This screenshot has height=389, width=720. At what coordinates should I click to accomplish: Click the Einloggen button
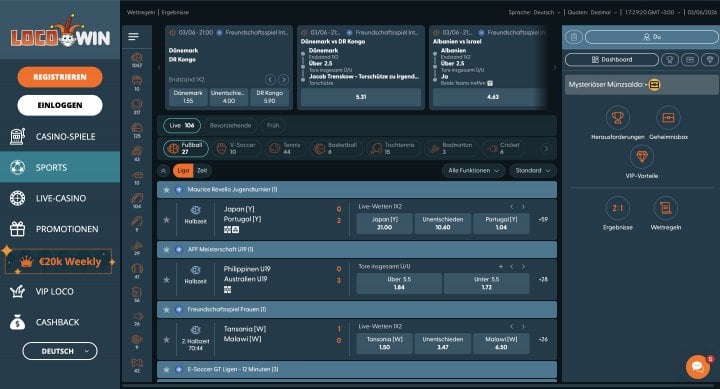point(60,105)
